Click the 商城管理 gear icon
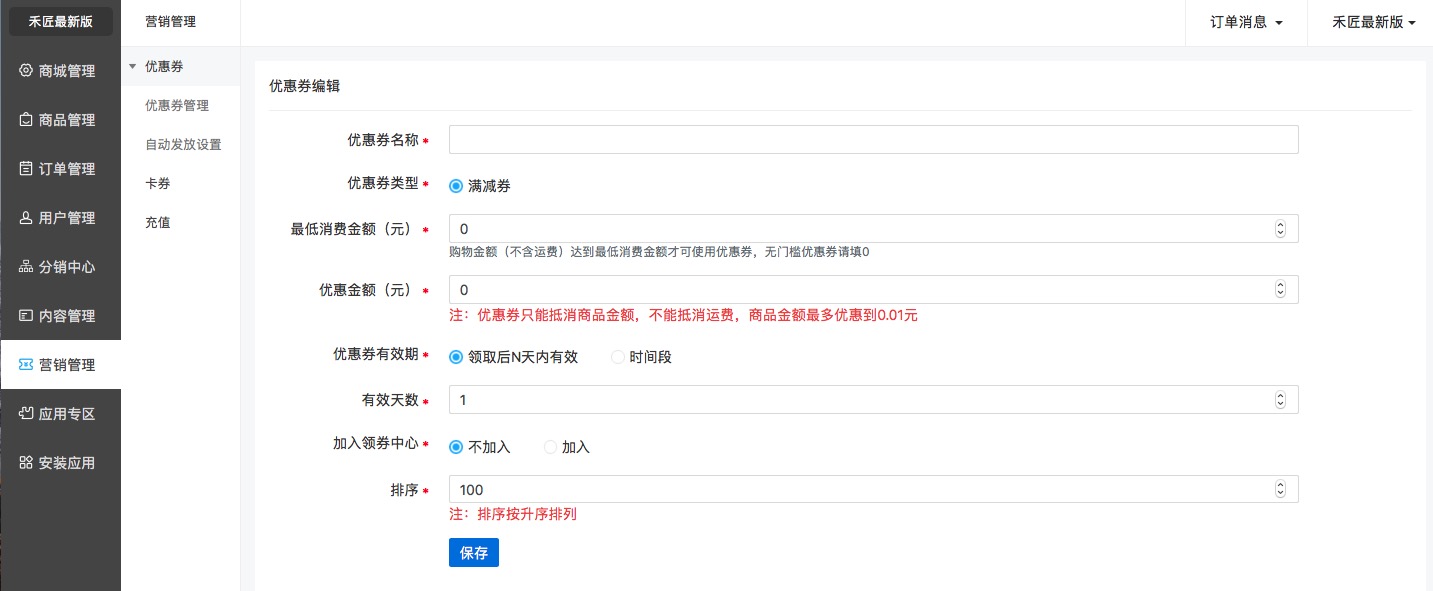Screen dimensions: 1433x591 pyautogui.click(x=26, y=71)
